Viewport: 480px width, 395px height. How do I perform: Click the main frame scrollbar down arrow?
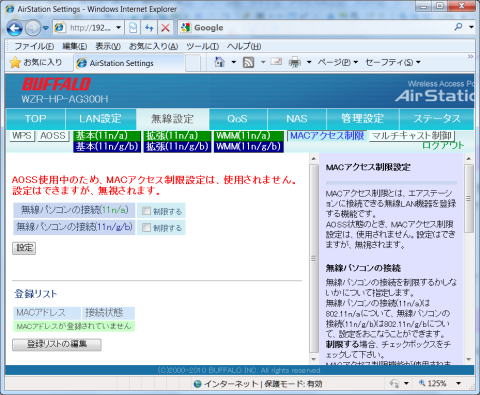(x=313, y=359)
